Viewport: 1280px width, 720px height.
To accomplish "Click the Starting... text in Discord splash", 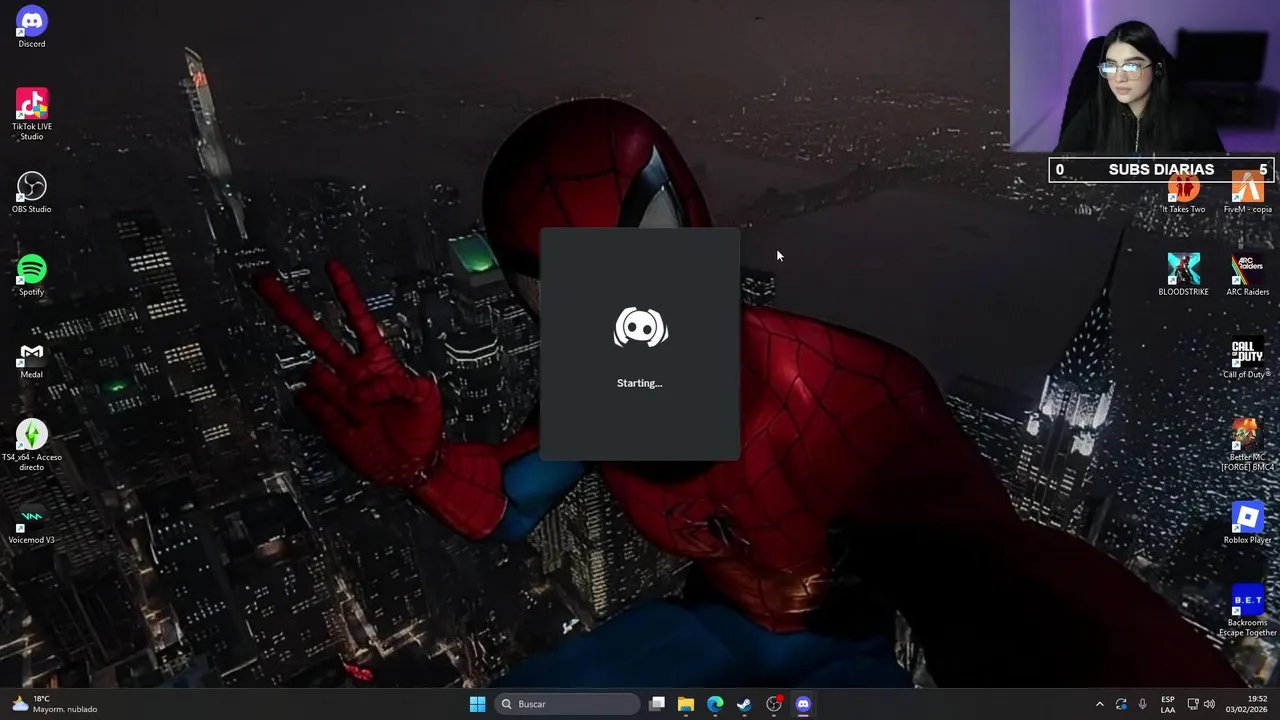I will pyautogui.click(x=640, y=383).
